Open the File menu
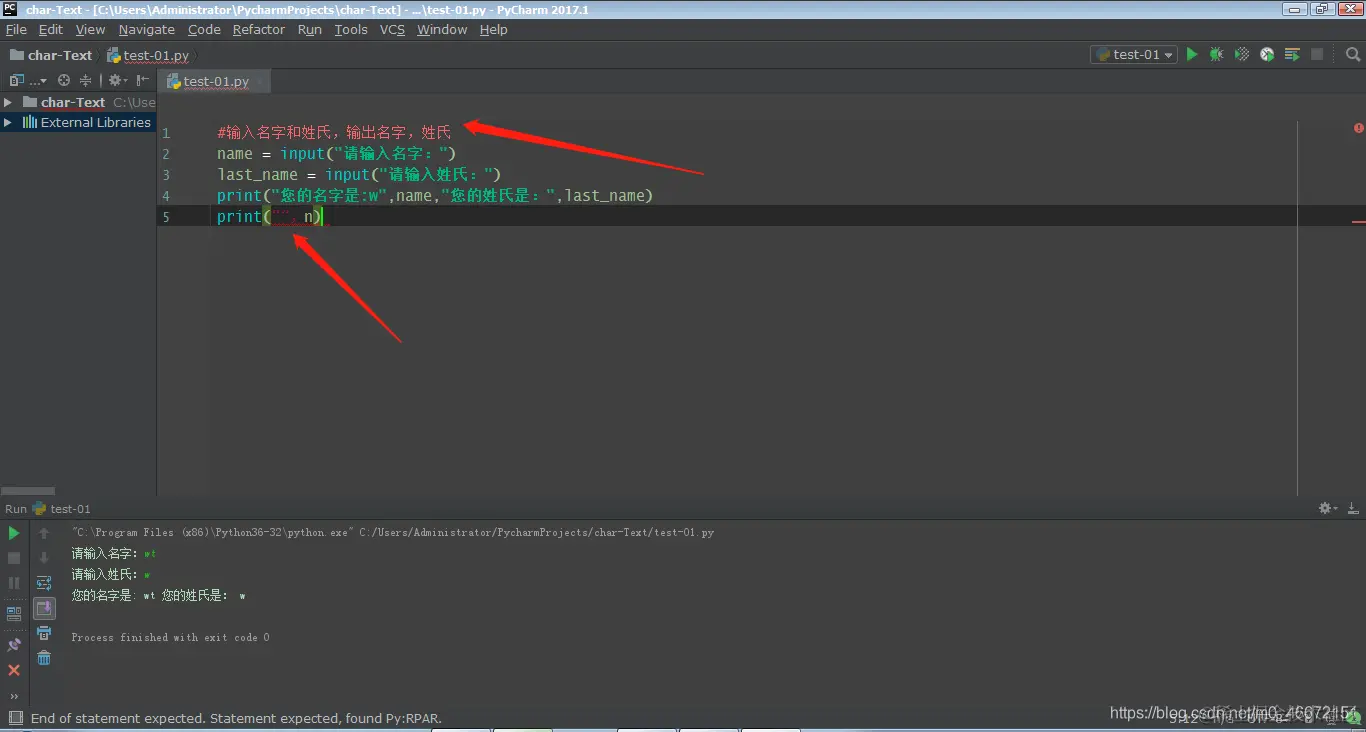 coord(16,29)
